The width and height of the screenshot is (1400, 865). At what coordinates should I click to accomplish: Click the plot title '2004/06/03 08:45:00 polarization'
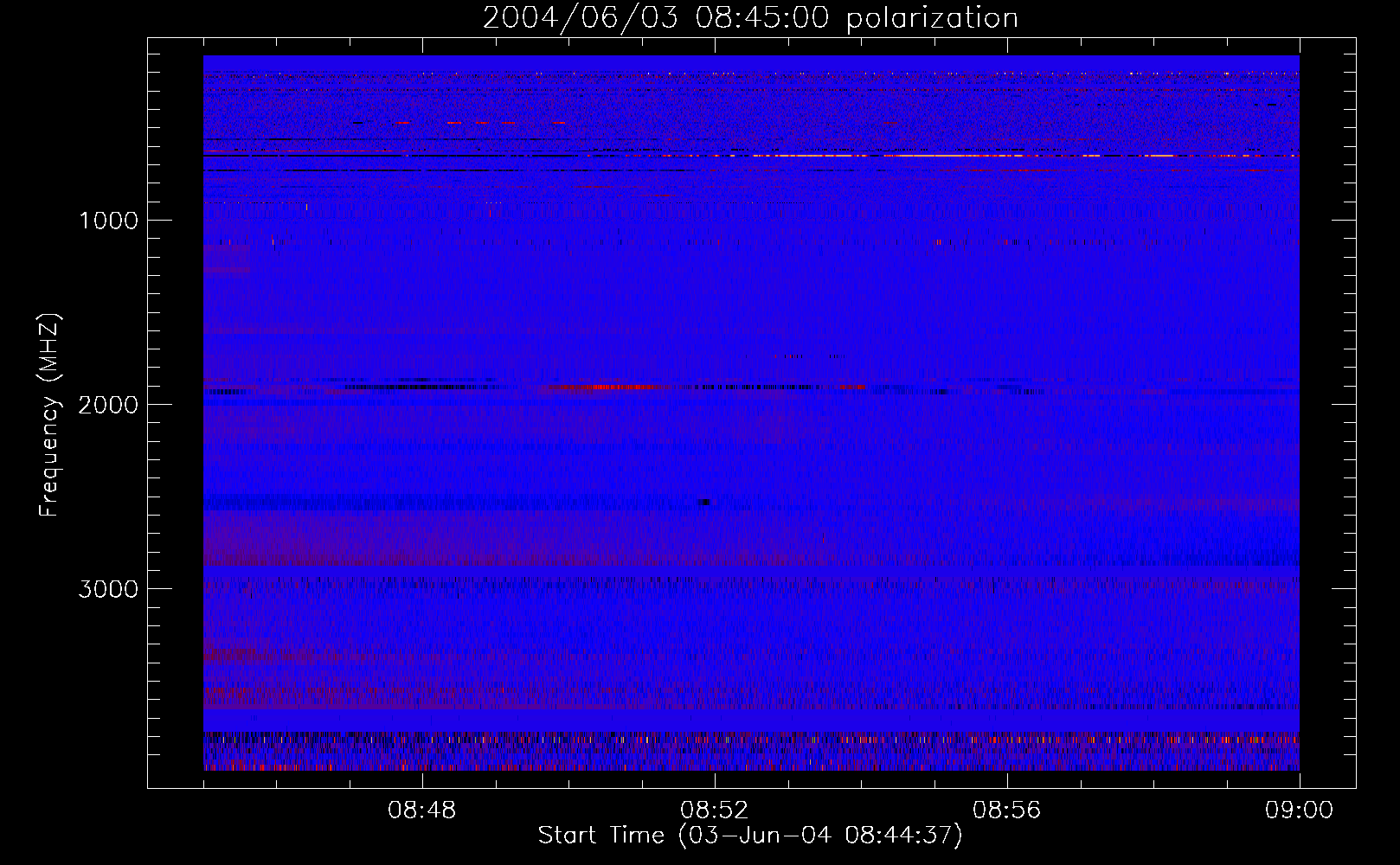coord(750,18)
